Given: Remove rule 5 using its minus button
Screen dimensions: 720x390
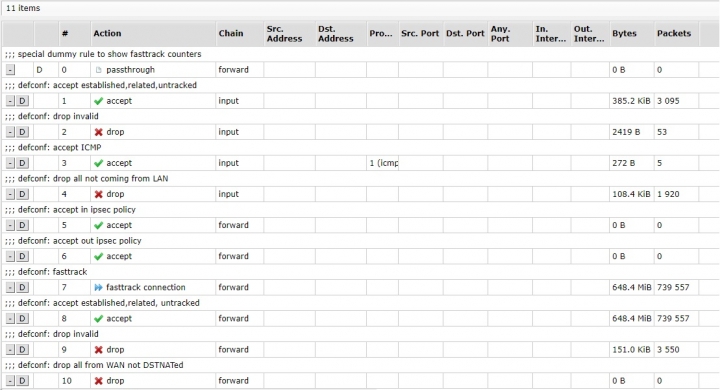Looking at the screenshot, I should click(10, 226).
